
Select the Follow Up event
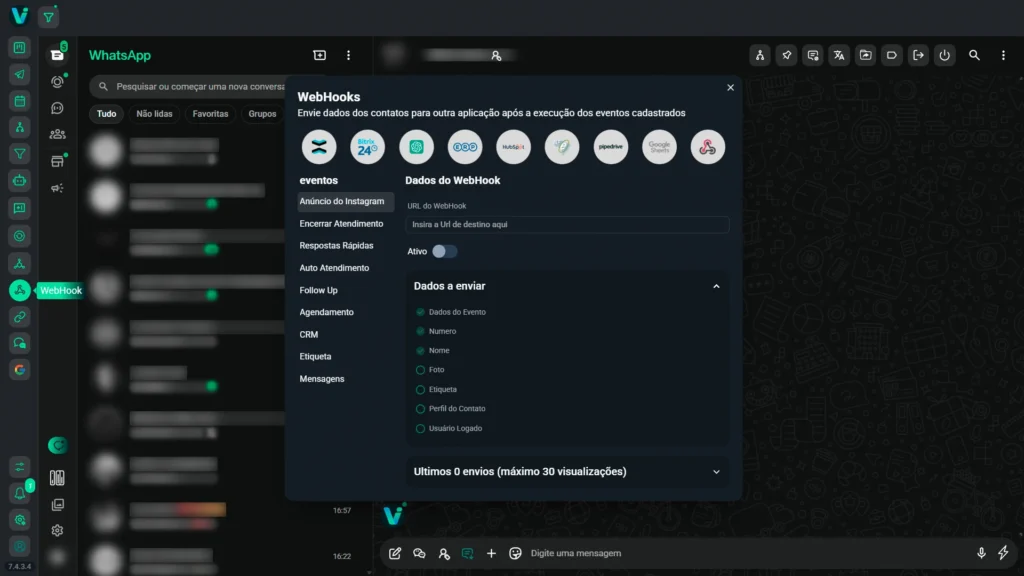click(x=319, y=290)
